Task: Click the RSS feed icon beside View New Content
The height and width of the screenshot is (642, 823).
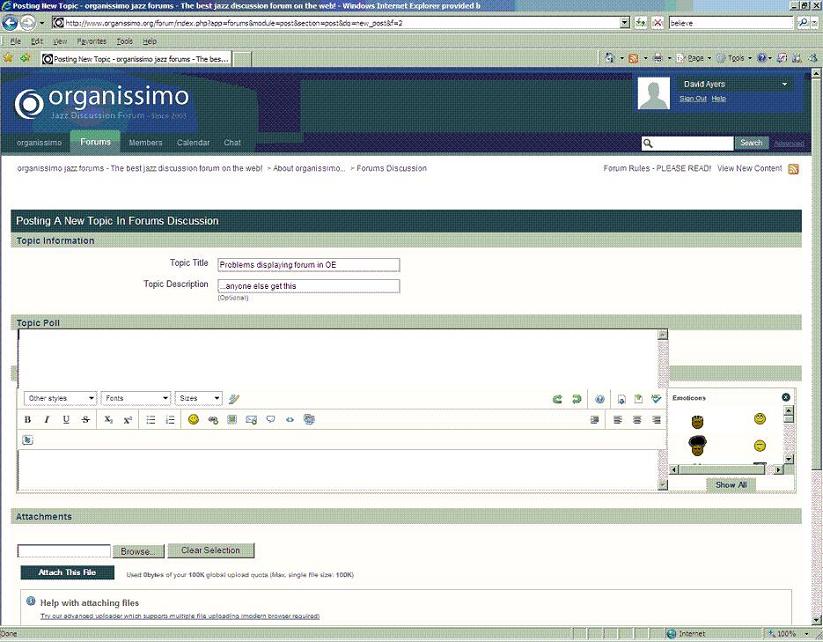Action: (793, 169)
